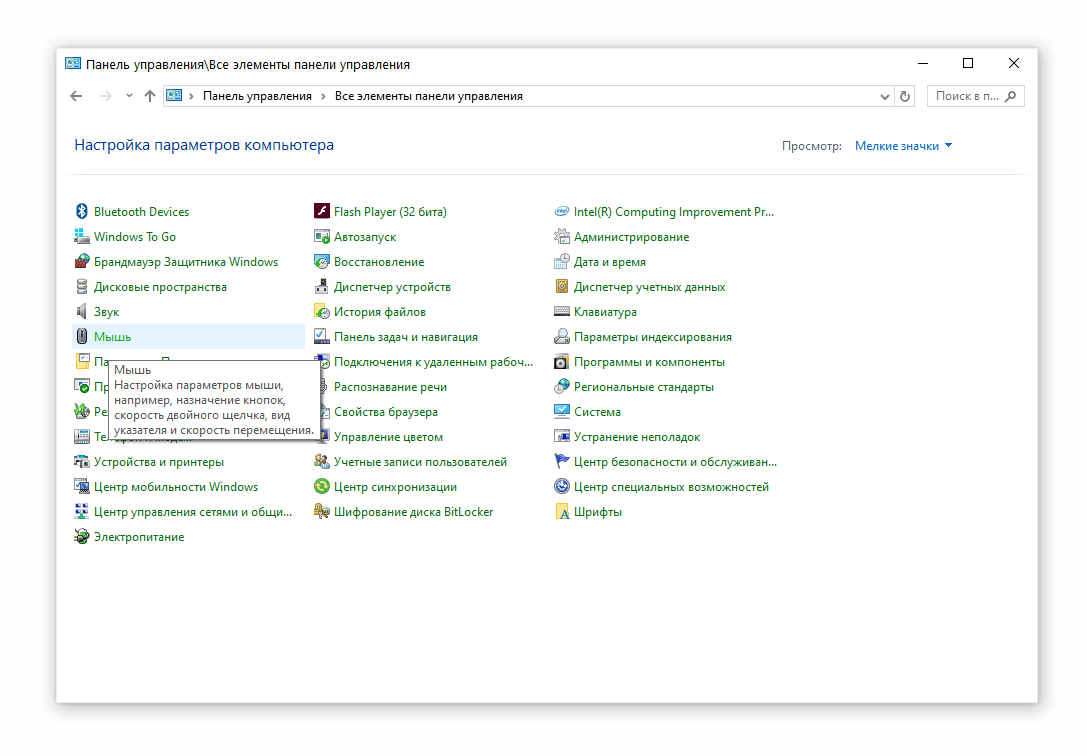Open Учетные записи пользователей icon

tap(322, 461)
